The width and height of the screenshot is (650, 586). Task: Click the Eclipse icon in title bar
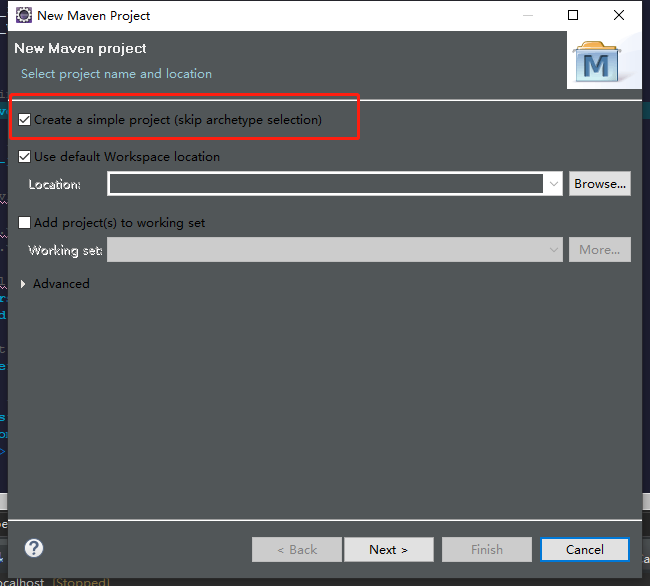click(24, 15)
